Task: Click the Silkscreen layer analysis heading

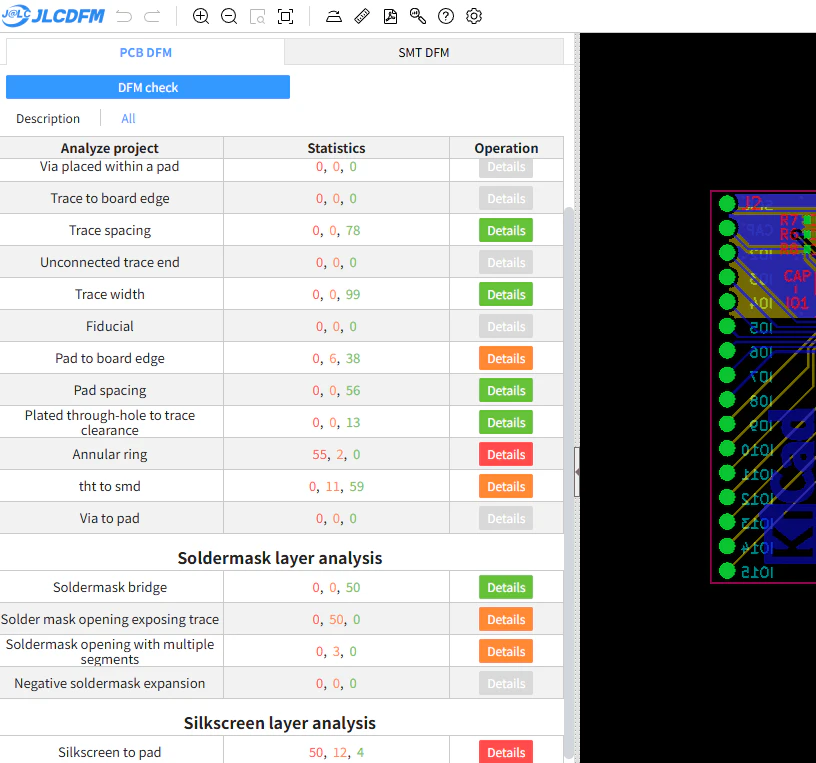Action: (x=280, y=723)
